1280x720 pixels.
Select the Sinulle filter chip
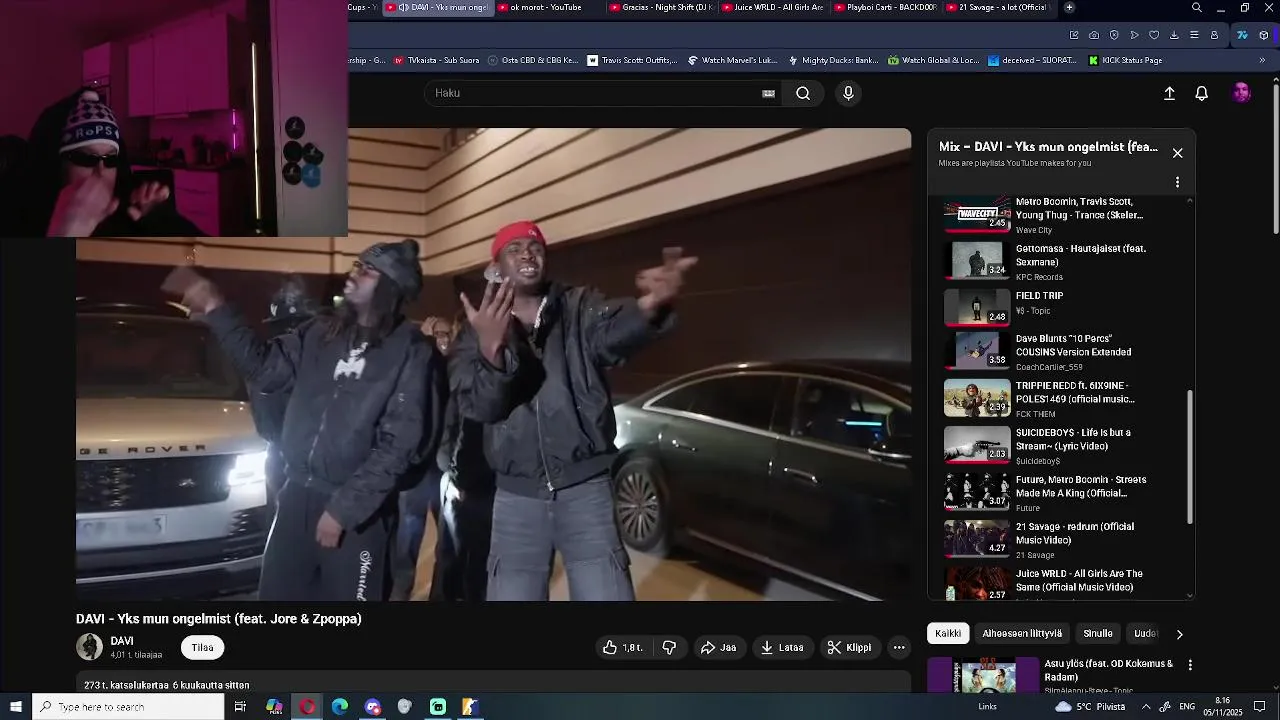[1098, 633]
